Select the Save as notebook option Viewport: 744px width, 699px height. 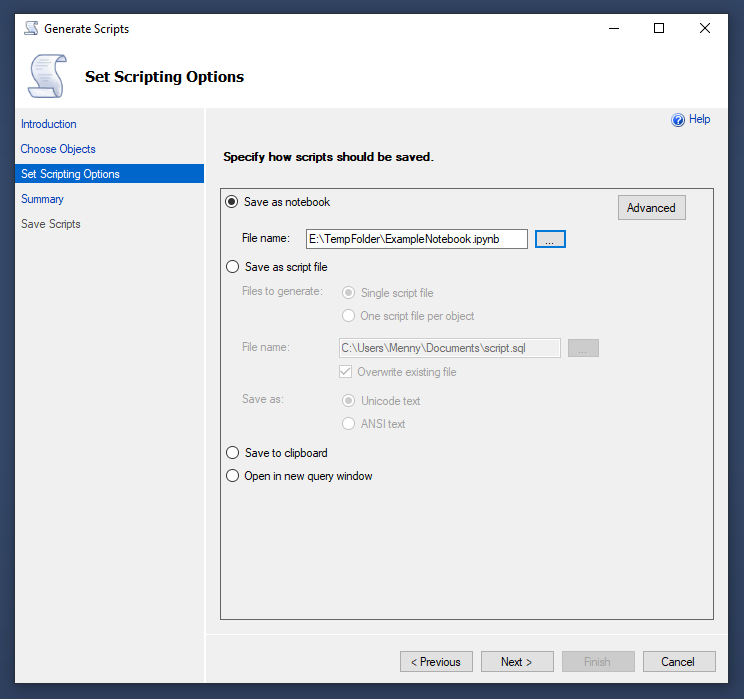click(x=233, y=202)
